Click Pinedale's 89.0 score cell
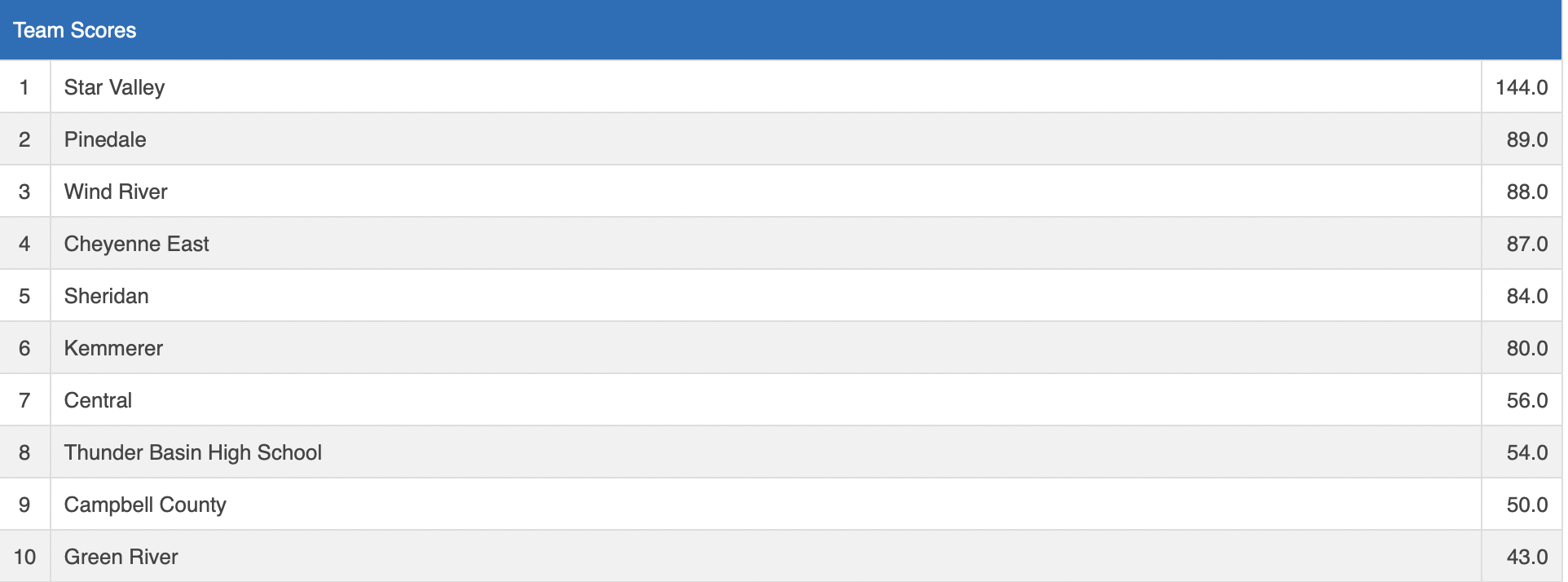Screen dimensions: 1568x582 (x=1526, y=139)
